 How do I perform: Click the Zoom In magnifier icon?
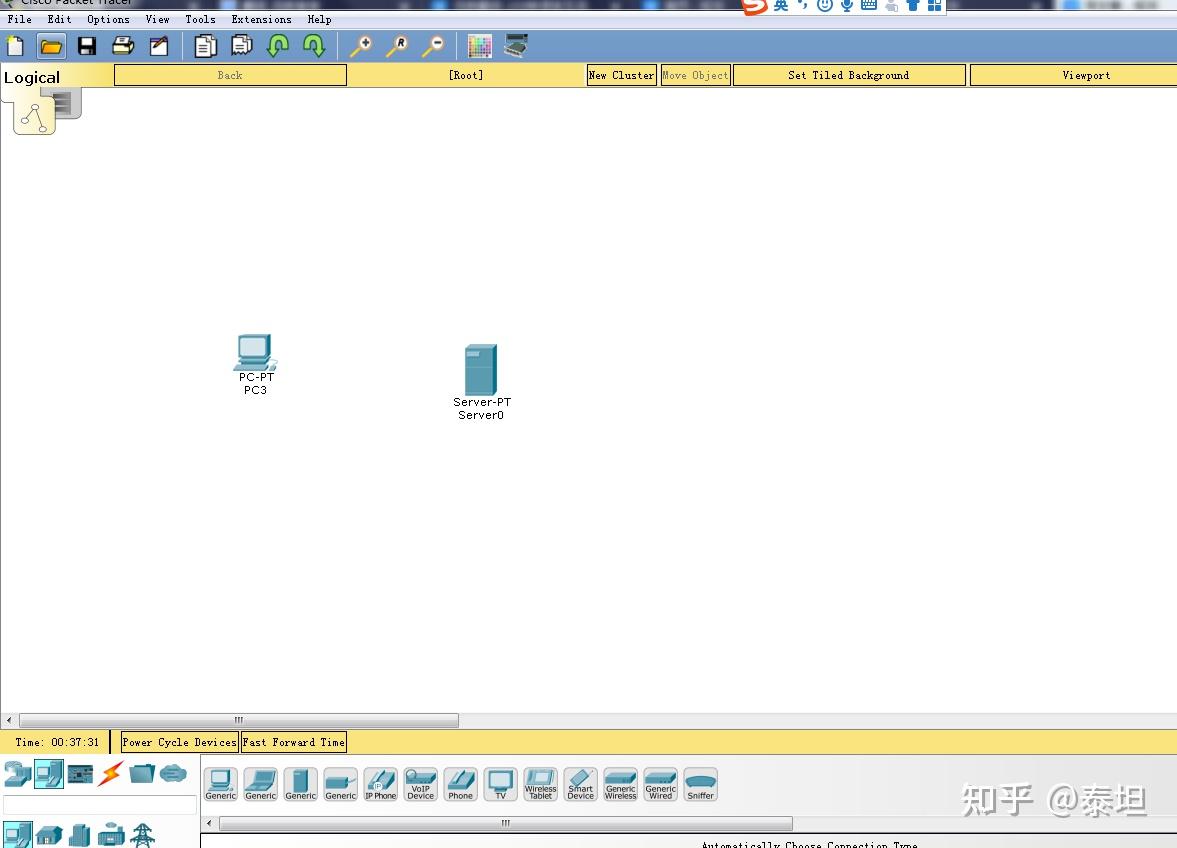click(x=362, y=47)
